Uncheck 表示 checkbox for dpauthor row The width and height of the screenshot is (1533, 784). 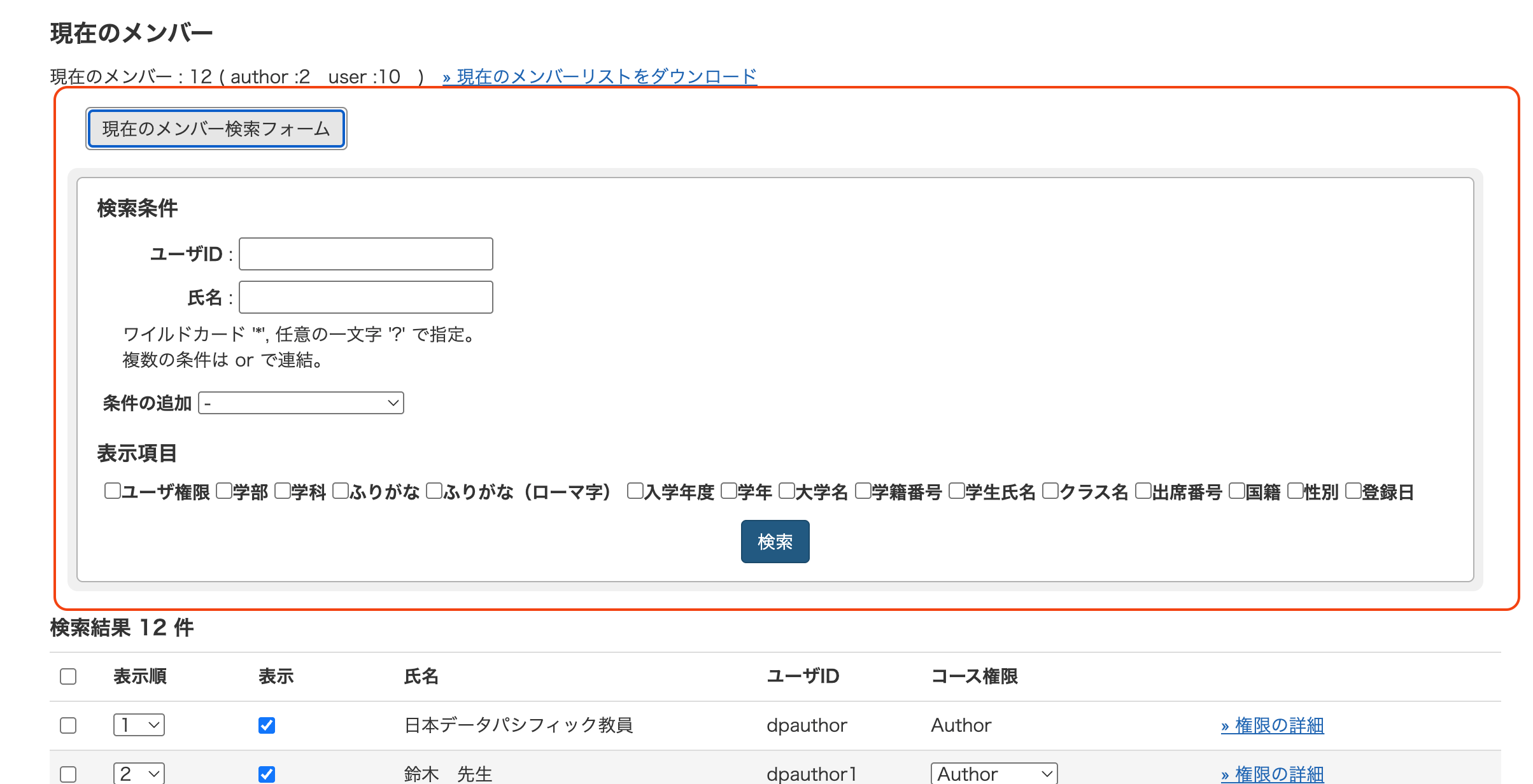tap(267, 725)
